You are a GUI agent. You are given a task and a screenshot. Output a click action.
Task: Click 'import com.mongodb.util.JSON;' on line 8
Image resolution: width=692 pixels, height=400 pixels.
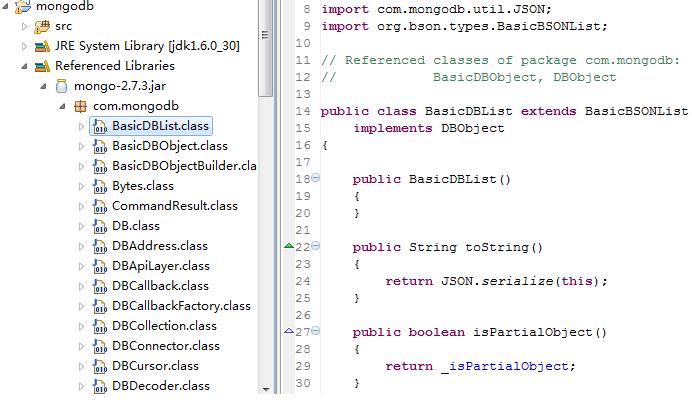click(x=436, y=9)
